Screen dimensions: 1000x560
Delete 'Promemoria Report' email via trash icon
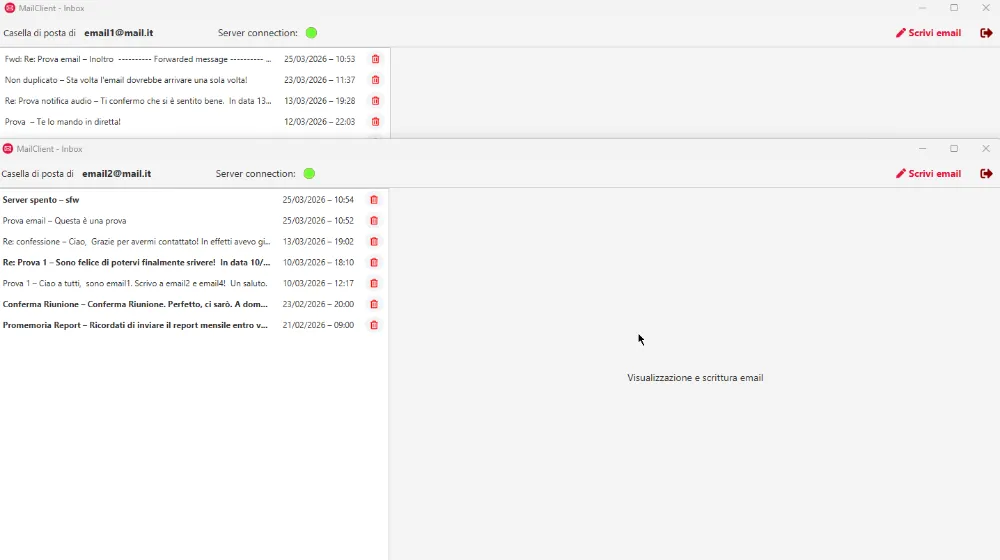click(x=374, y=325)
